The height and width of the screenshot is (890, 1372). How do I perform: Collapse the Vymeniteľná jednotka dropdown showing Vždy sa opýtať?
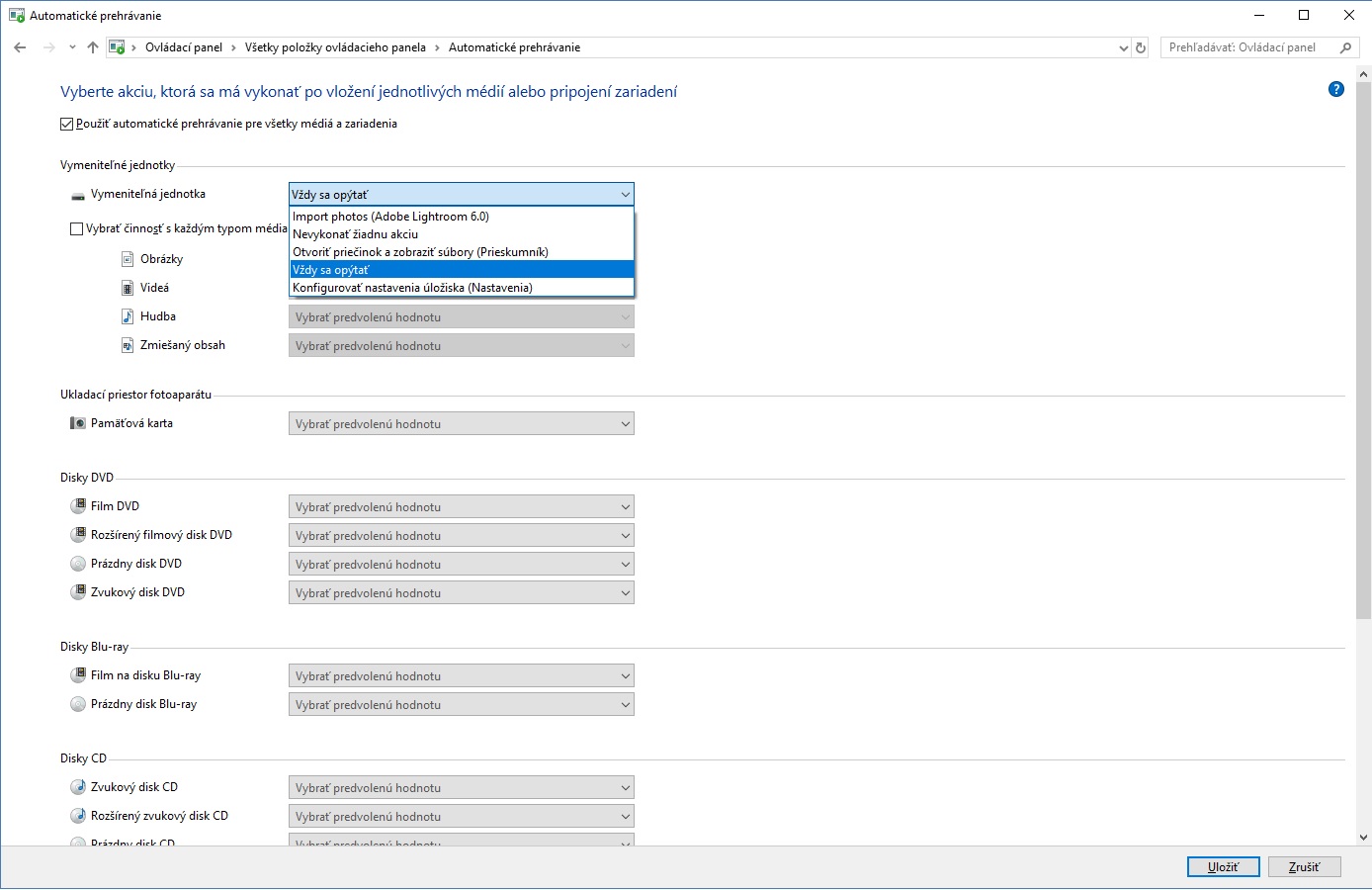click(x=462, y=195)
